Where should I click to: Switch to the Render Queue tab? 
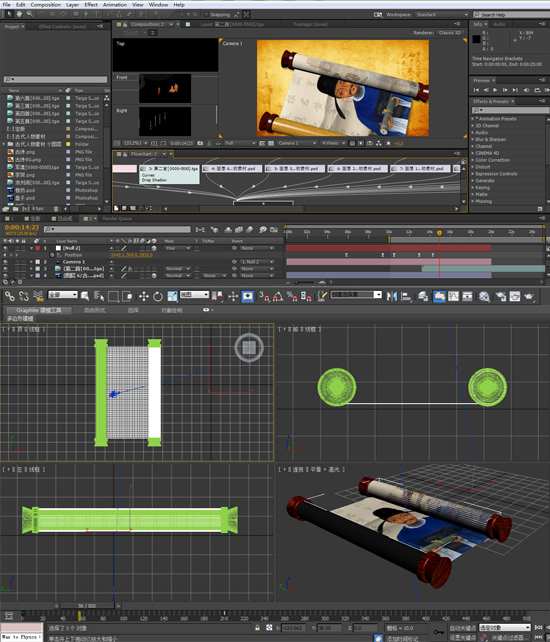click(117, 219)
